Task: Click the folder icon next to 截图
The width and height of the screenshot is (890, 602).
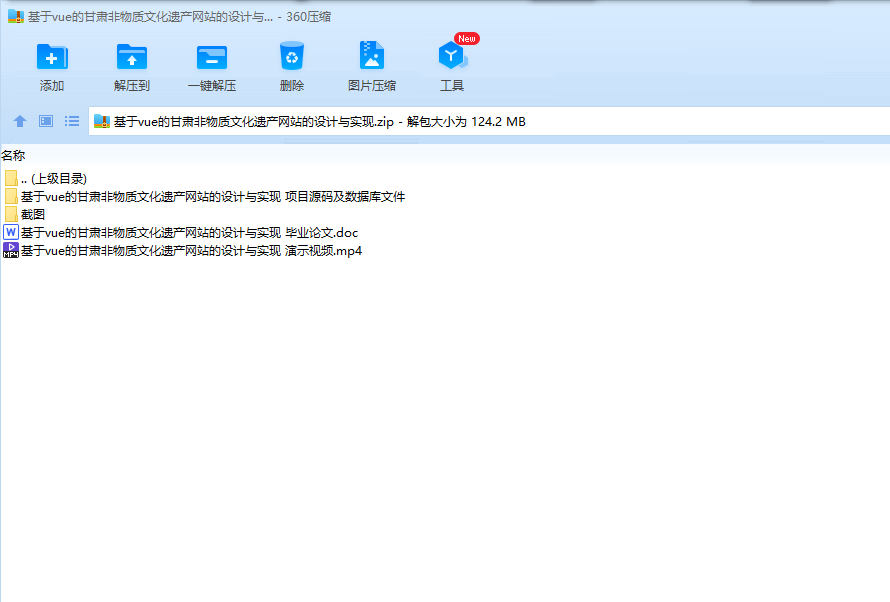Action: [x=11, y=214]
